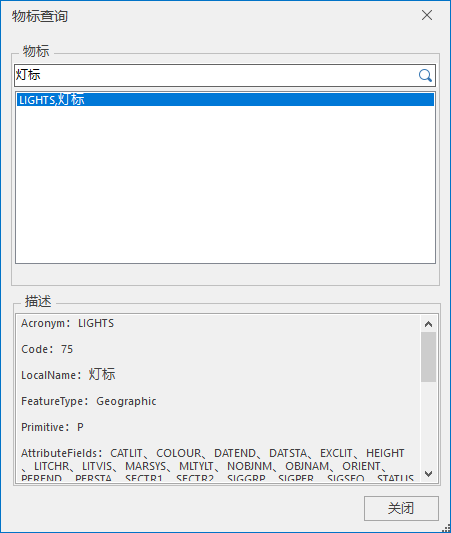Click the 物标查询 title bar text
The height and width of the screenshot is (533, 451).
click(x=40, y=16)
